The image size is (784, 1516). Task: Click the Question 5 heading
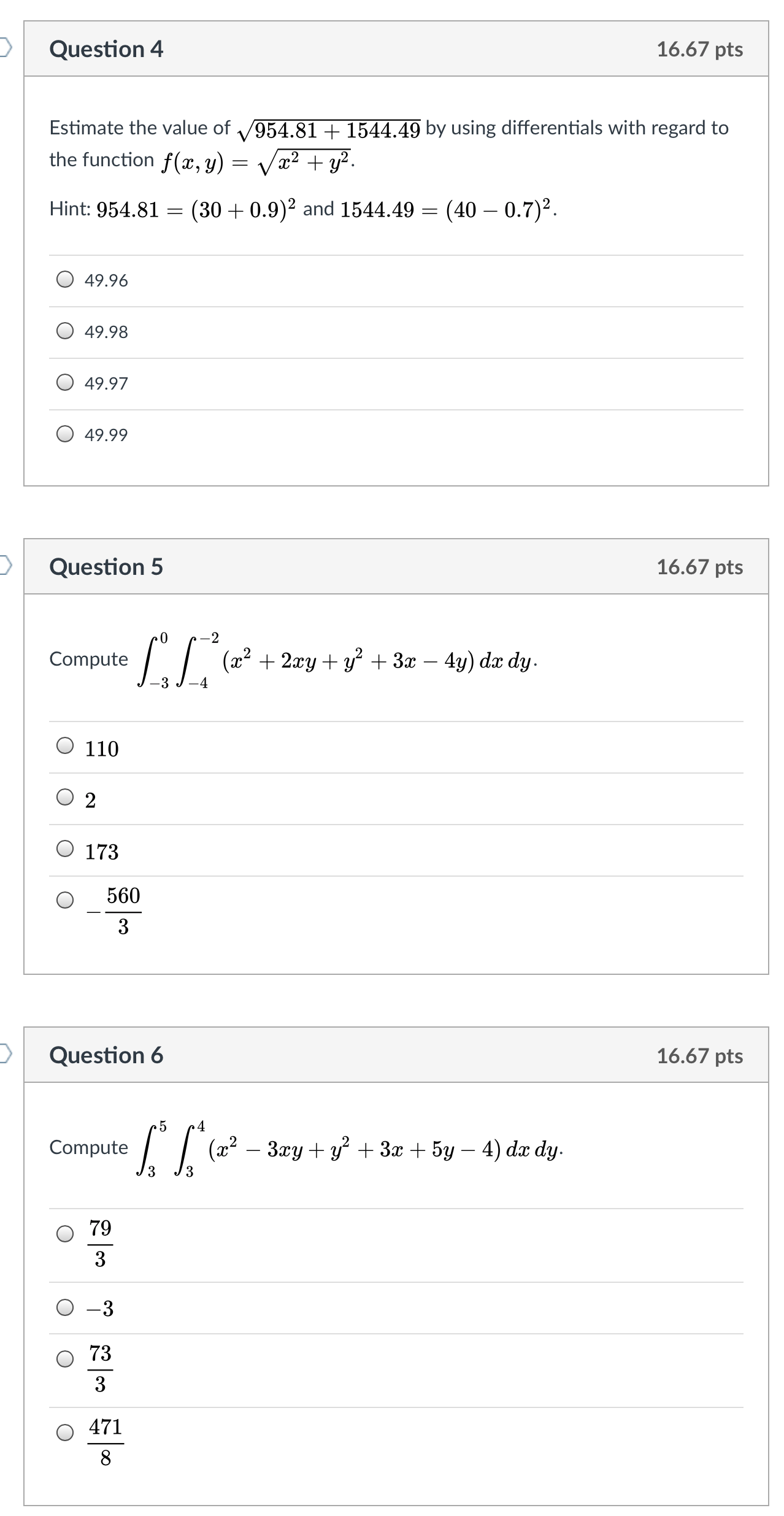point(106,567)
